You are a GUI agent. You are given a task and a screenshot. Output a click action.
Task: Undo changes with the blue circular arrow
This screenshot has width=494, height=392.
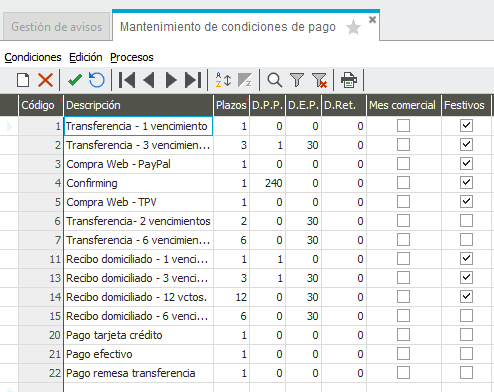[97, 80]
